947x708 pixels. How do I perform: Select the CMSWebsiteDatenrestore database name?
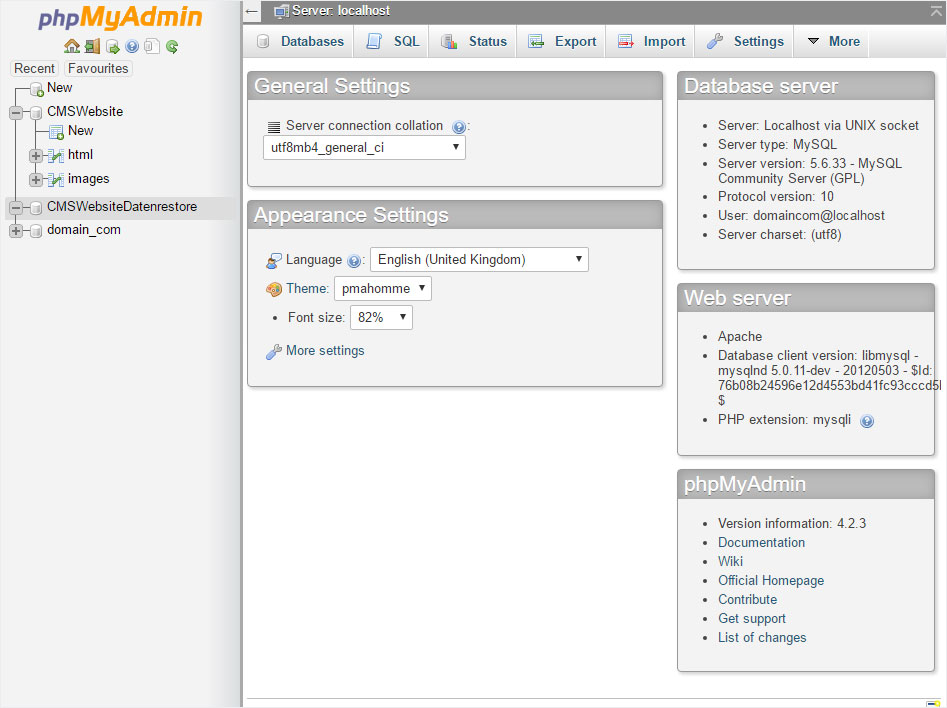point(122,207)
